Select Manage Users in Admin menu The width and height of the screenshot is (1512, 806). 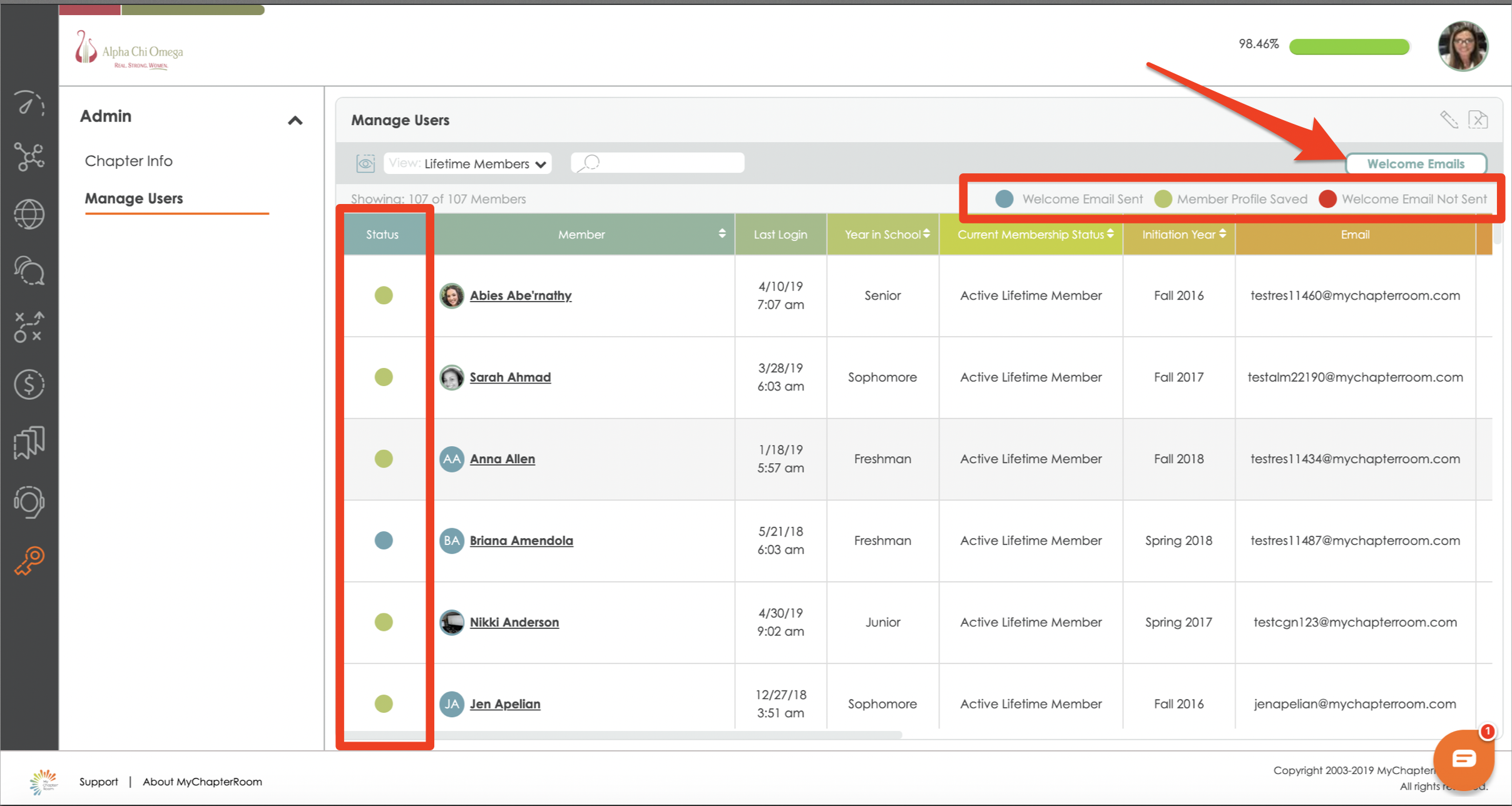(x=134, y=198)
